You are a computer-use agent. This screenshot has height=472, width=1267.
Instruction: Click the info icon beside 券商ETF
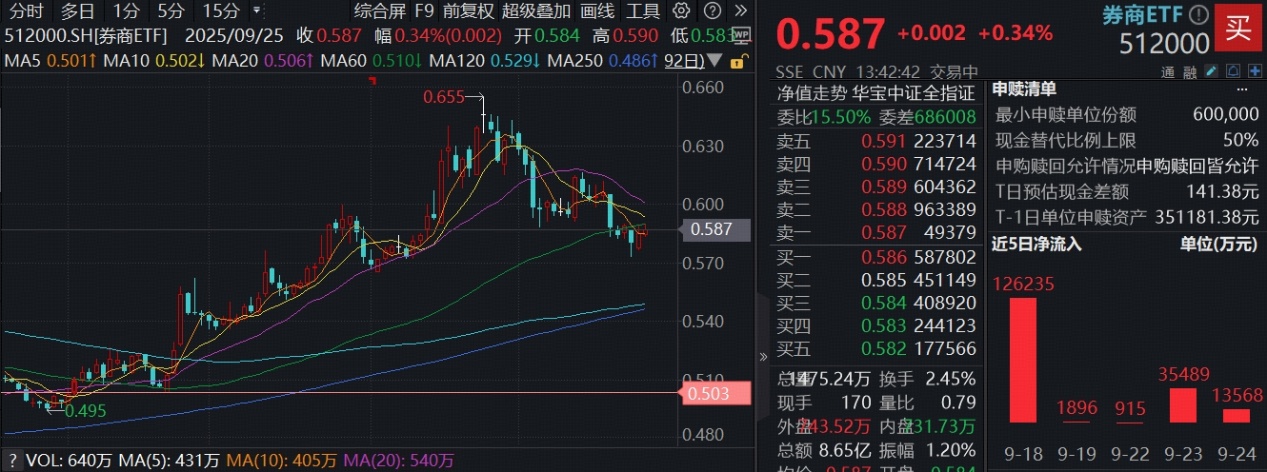(1200, 15)
